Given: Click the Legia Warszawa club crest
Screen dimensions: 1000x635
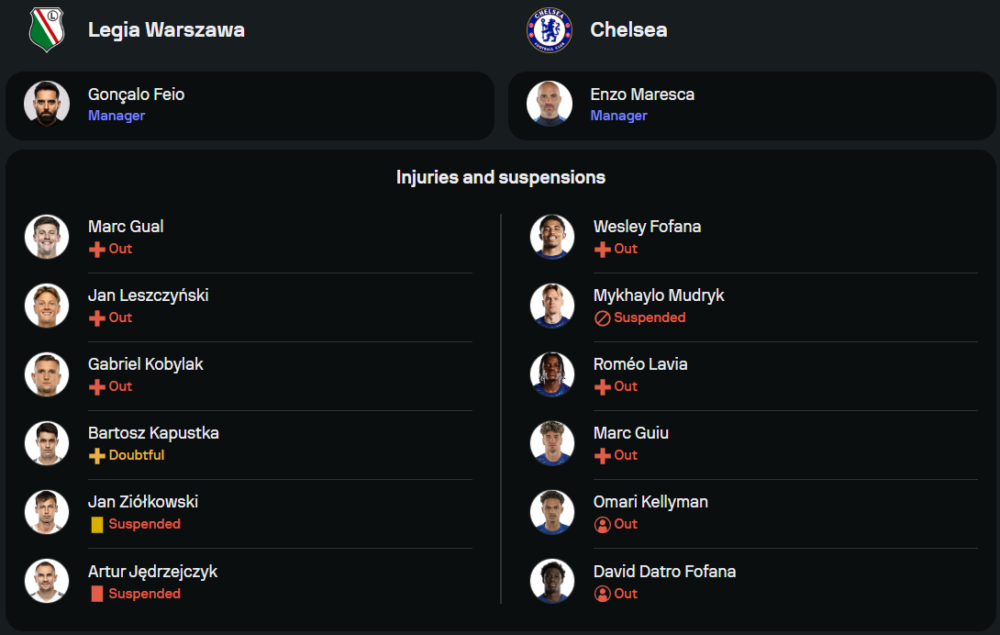Looking at the screenshot, I should coord(46,29).
